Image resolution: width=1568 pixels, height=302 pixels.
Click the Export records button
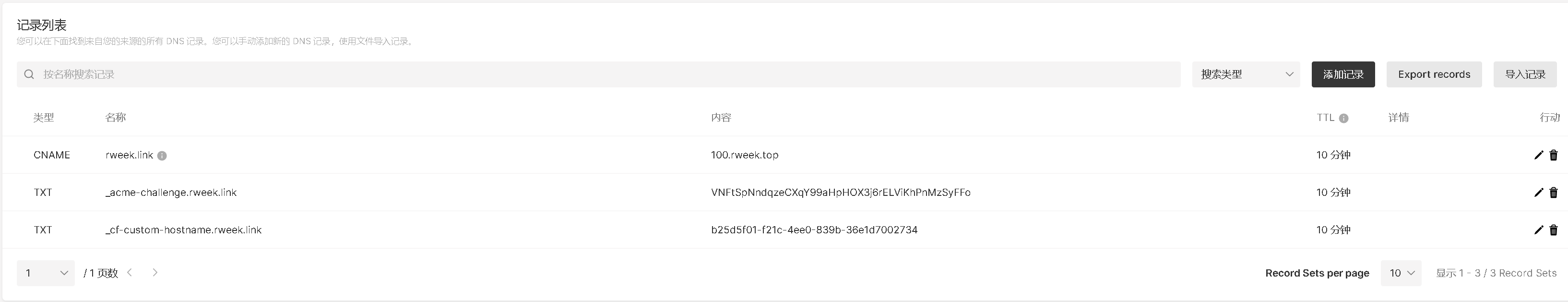coord(1434,74)
